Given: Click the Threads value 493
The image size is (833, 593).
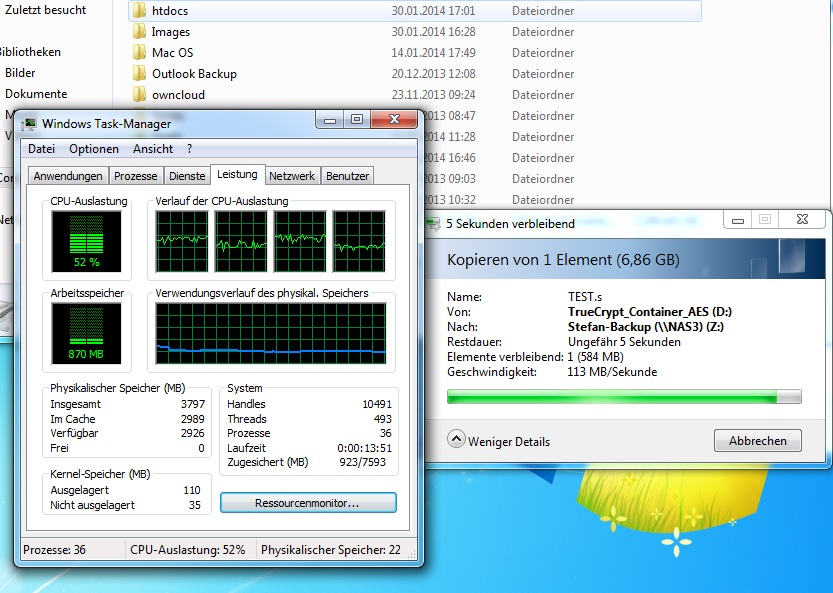Looking at the screenshot, I should 382,419.
